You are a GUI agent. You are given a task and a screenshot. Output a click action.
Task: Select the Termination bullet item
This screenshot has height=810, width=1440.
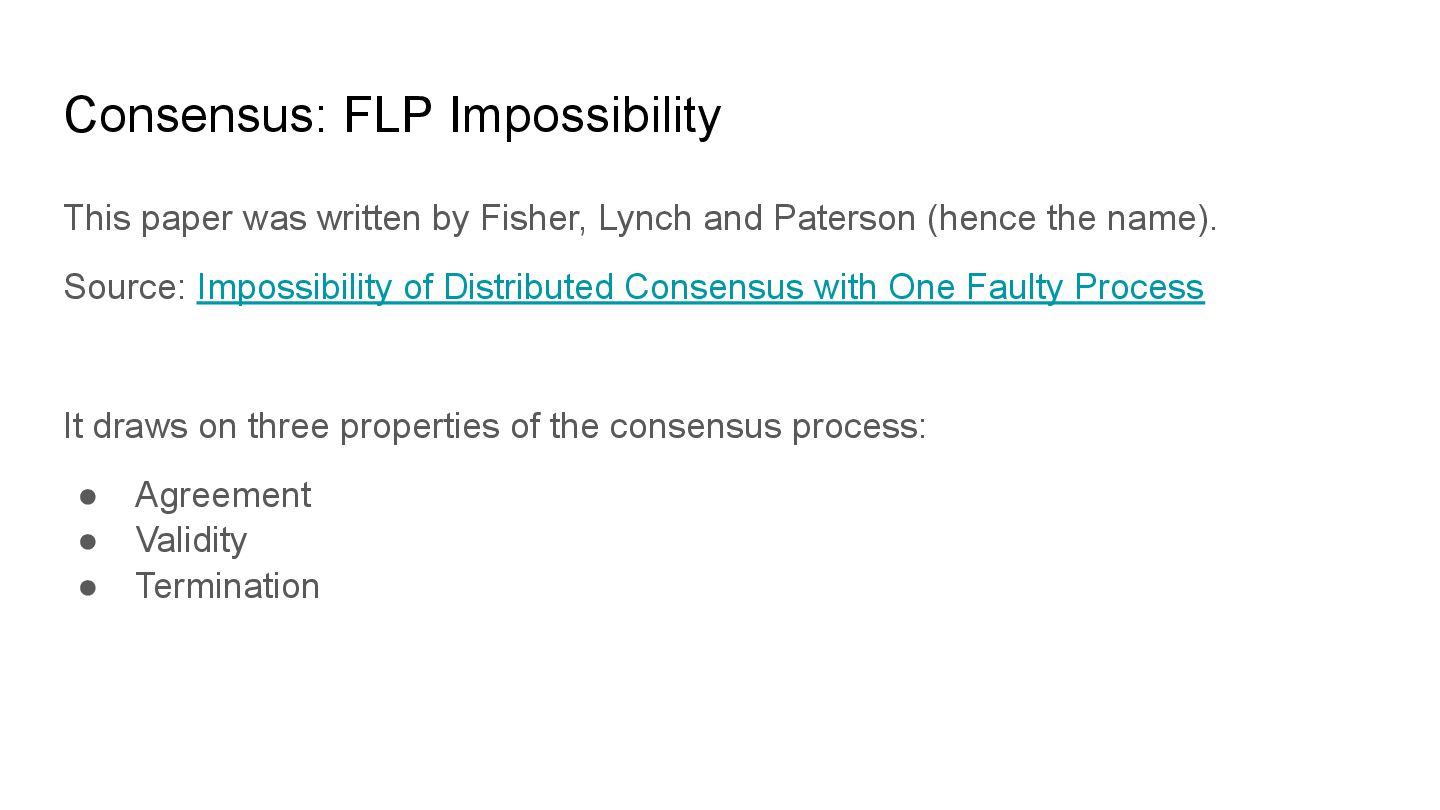[x=227, y=585]
